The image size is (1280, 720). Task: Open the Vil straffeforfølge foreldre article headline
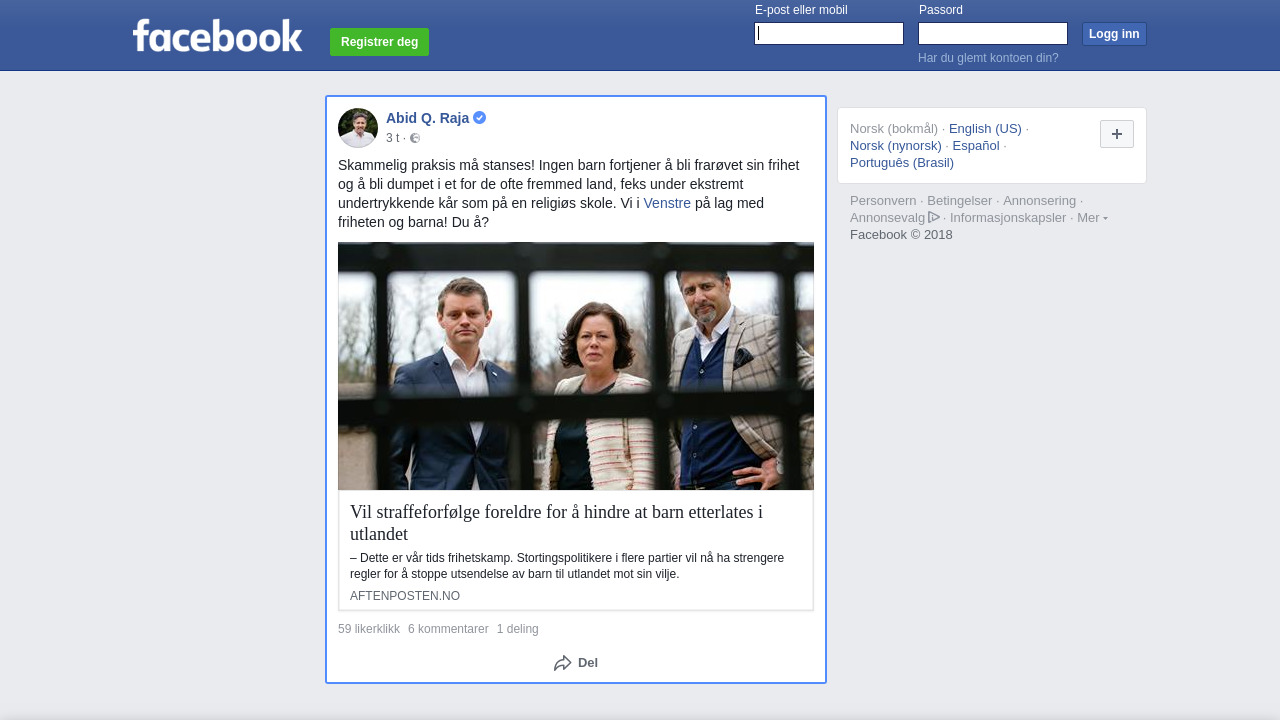coord(556,523)
